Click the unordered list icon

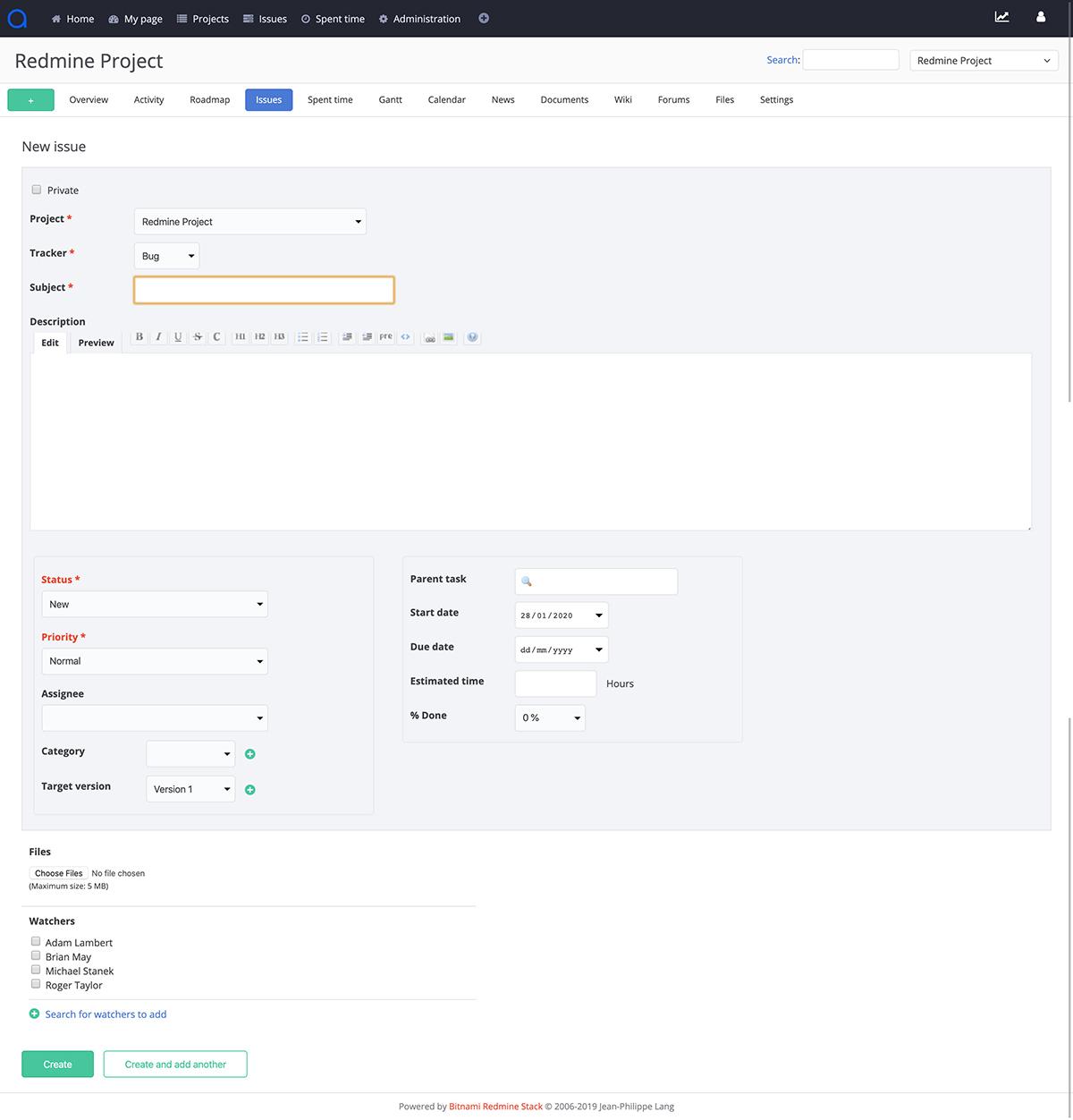click(x=303, y=337)
